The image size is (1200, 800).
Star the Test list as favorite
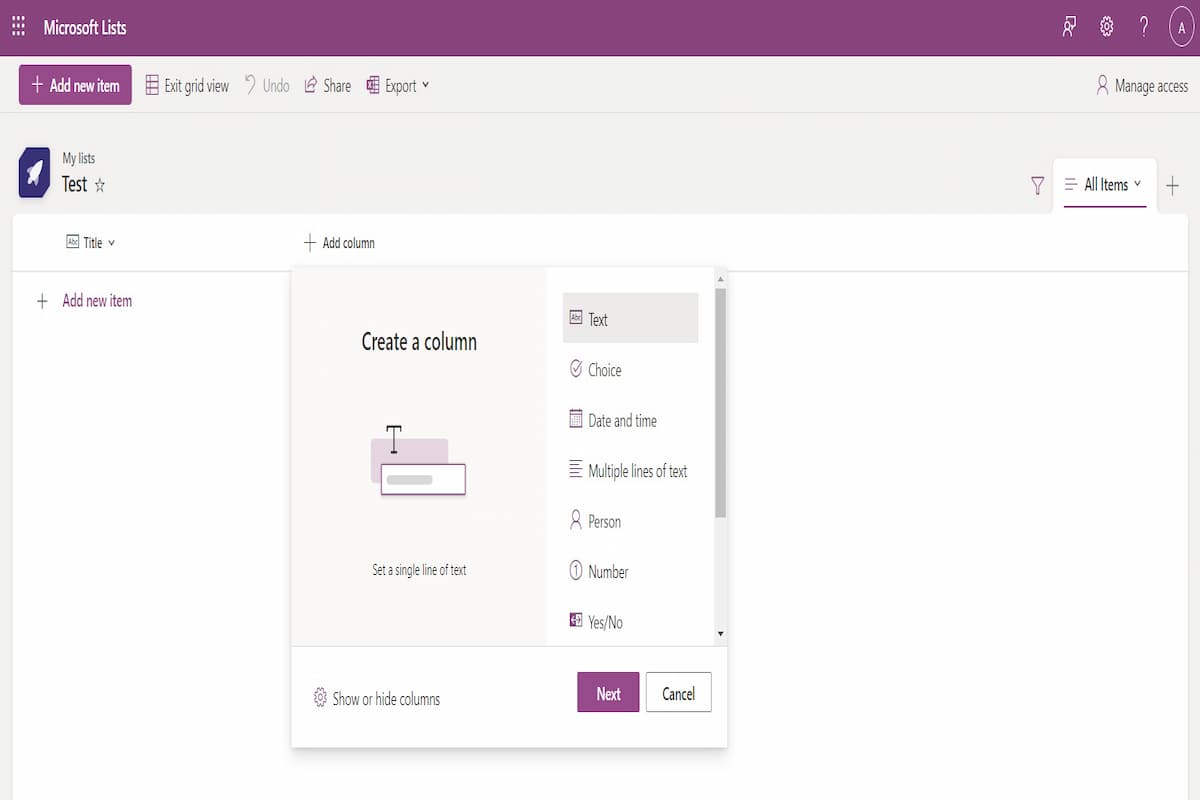click(x=100, y=185)
